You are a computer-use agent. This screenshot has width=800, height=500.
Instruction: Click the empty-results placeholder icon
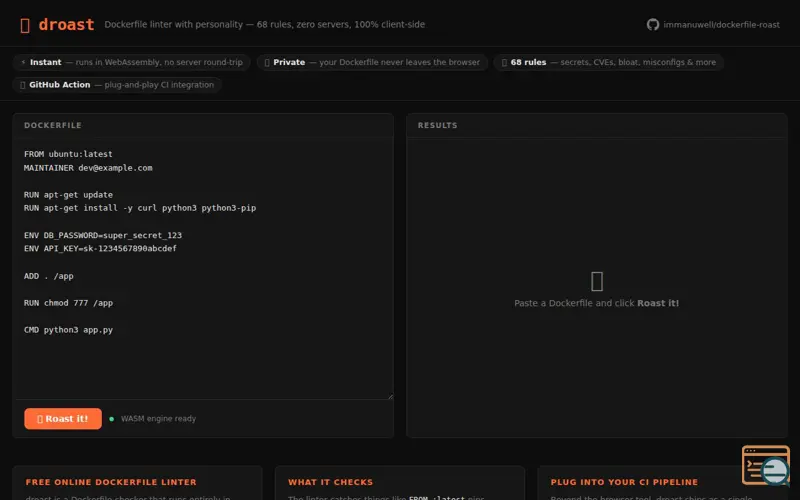[596, 282]
